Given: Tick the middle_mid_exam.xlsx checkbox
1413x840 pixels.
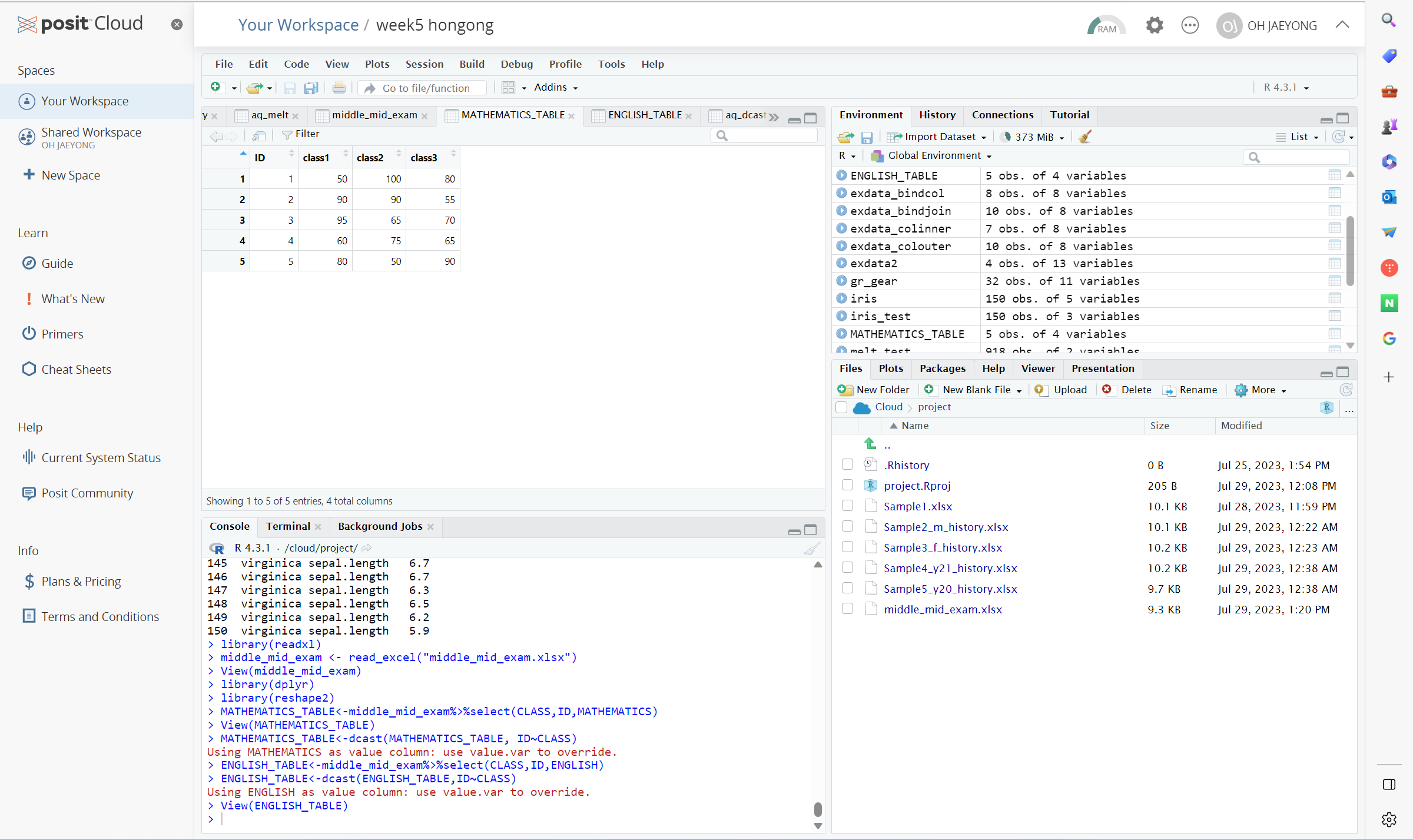Looking at the screenshot, I should (847, 609).
